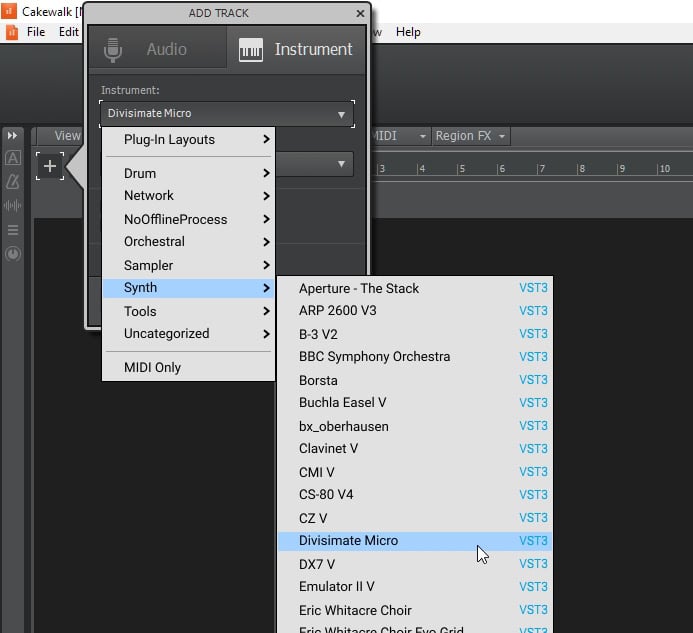693x633 pixels.
Task: Open the Sampler category submenu
Action: (188, 265)
